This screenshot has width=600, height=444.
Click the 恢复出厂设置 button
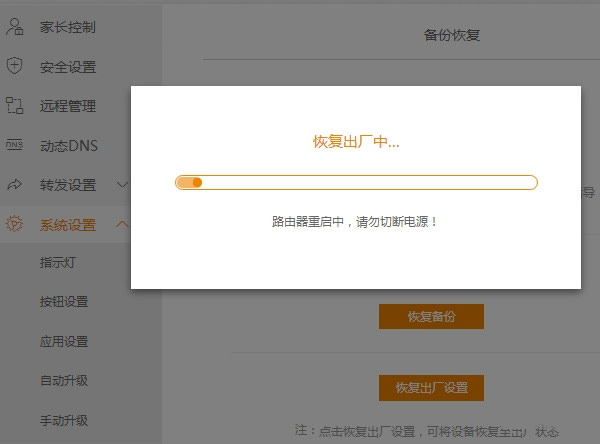431,387
